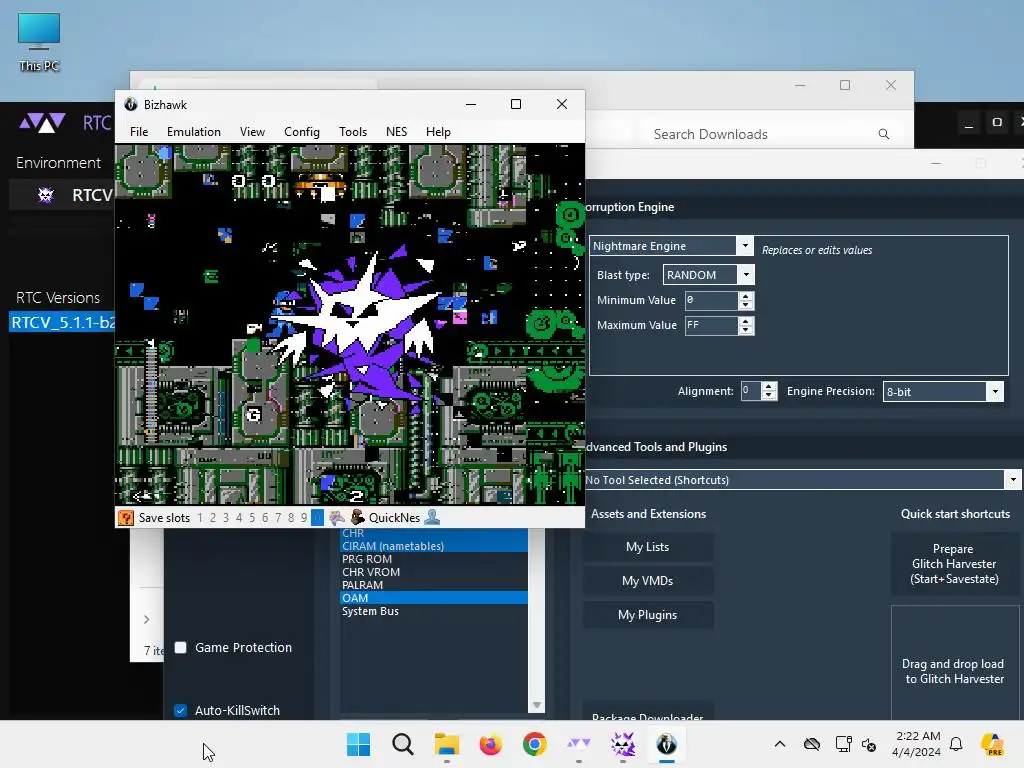Open the Config menu in Bizhawk

pos(302,132)
